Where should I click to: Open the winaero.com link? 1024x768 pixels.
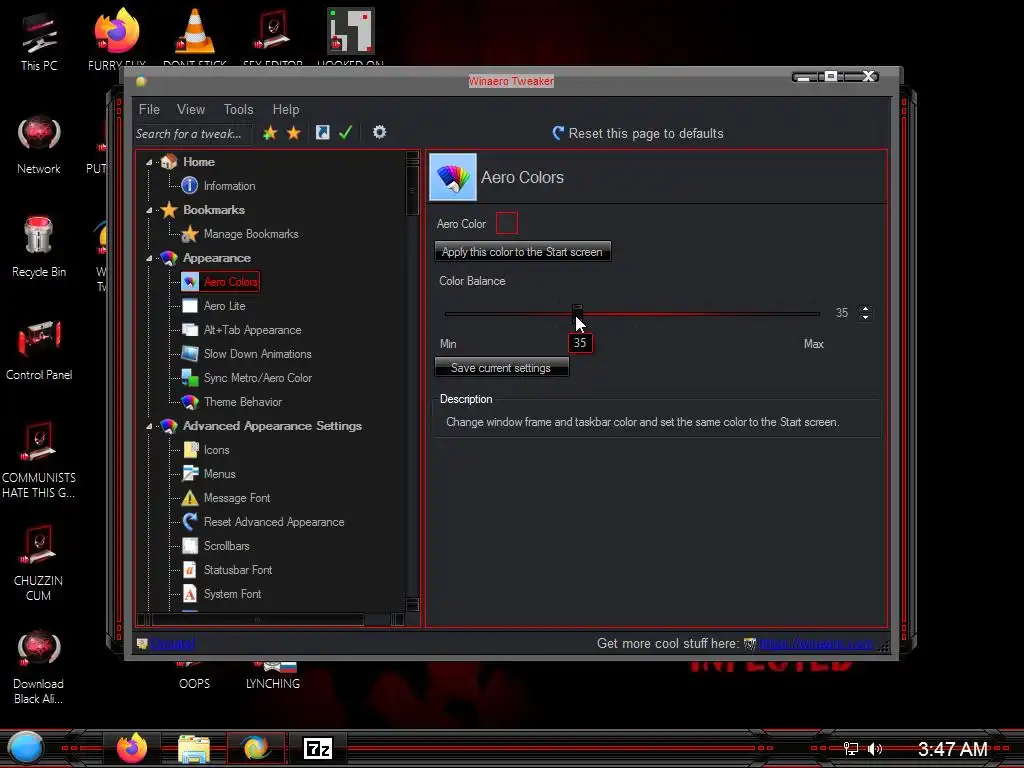click(x=816, y=643)
